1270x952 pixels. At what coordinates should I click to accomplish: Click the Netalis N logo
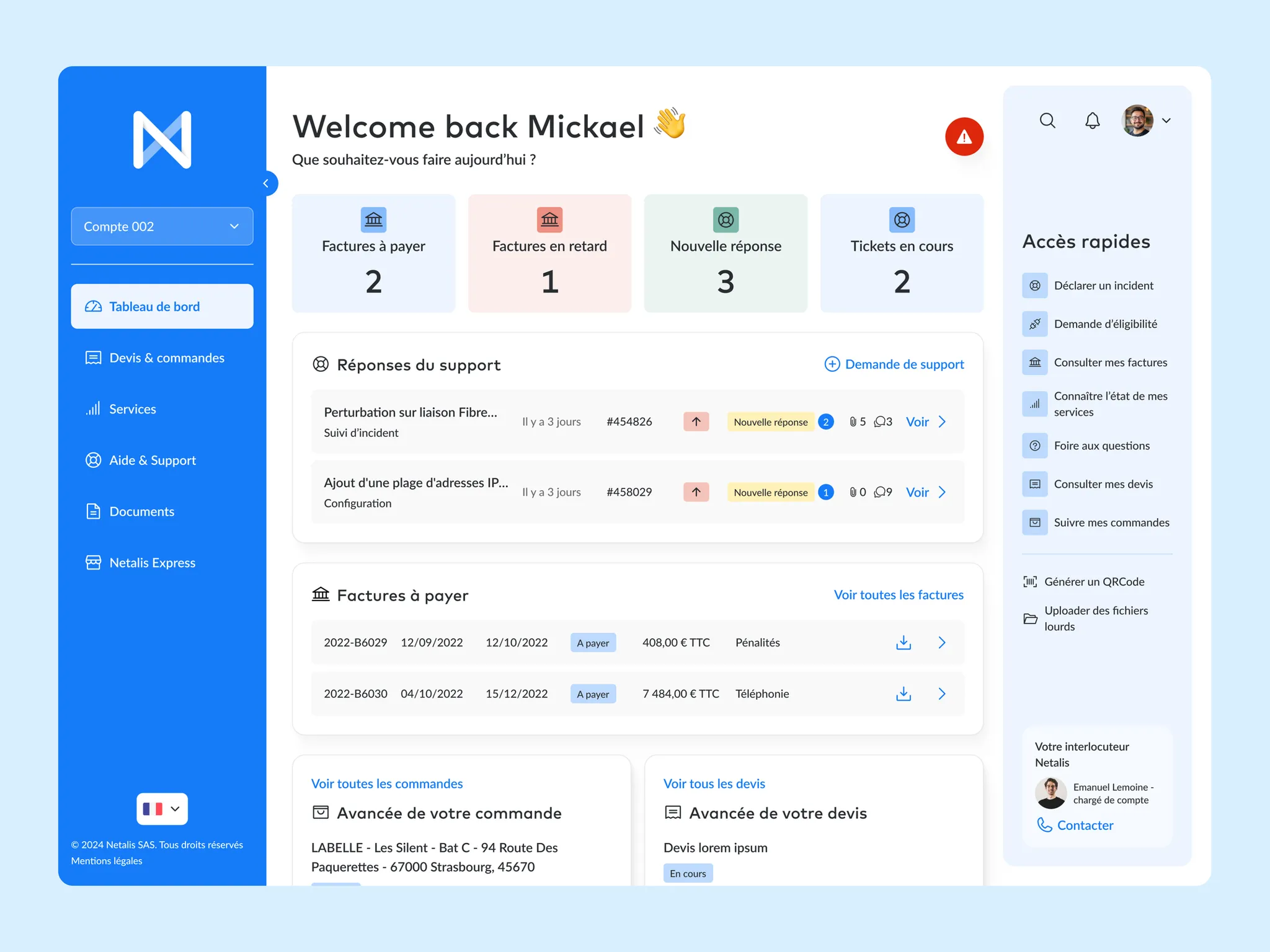(162, 139)
